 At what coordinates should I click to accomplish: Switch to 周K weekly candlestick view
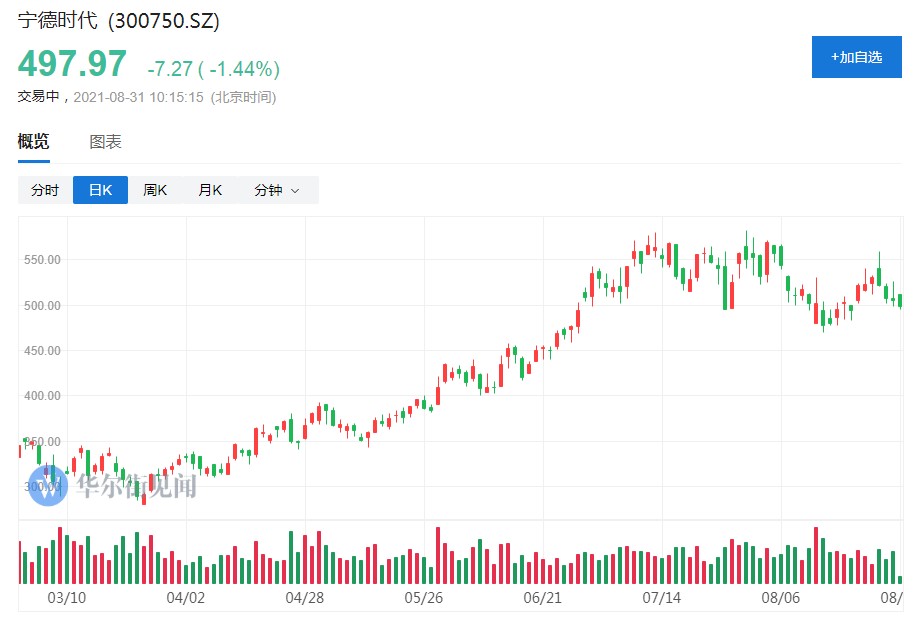click(155, 190)
